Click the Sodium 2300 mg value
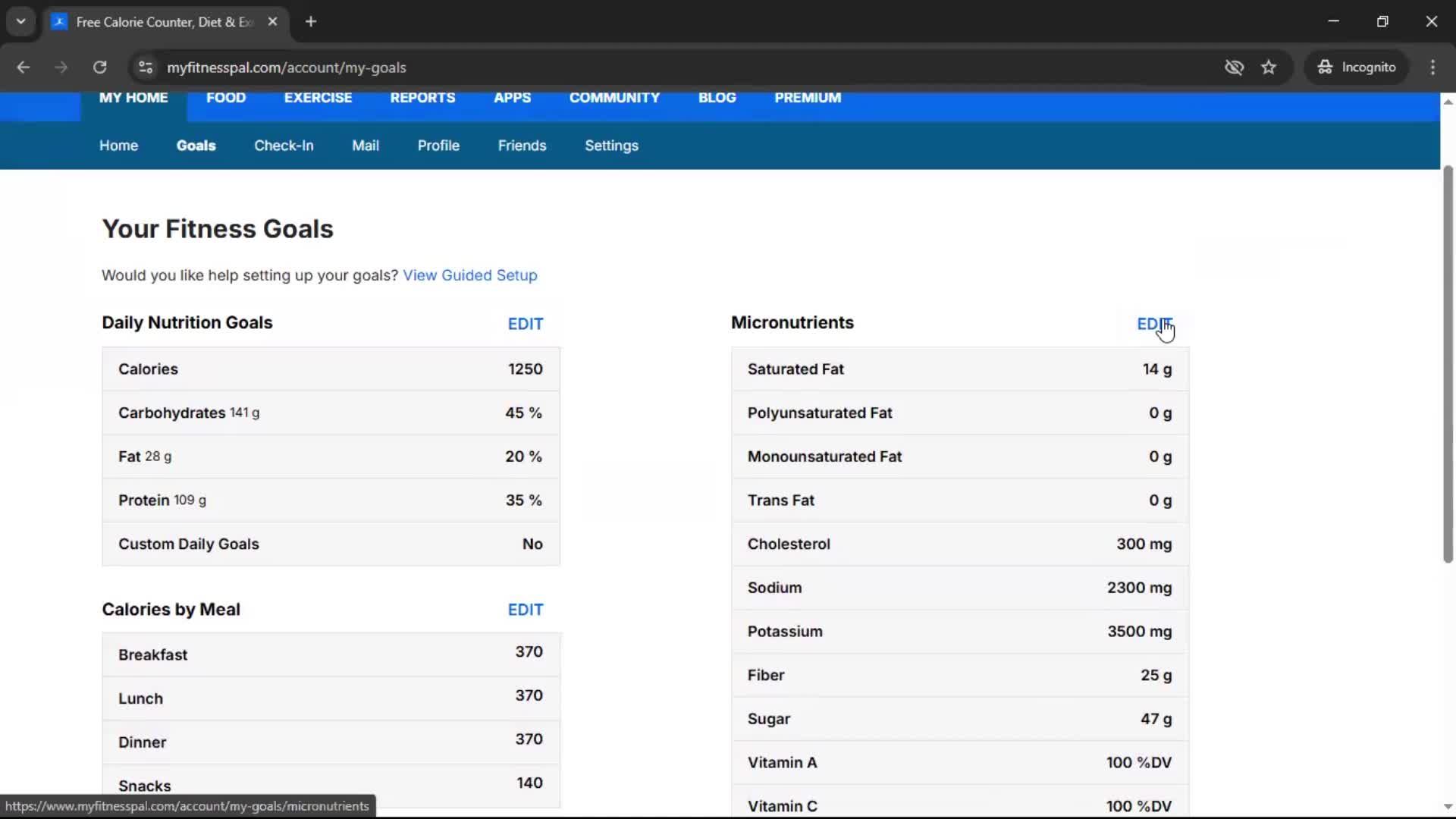Viewport: 1456px width, 819px height. pos(1139,588)
